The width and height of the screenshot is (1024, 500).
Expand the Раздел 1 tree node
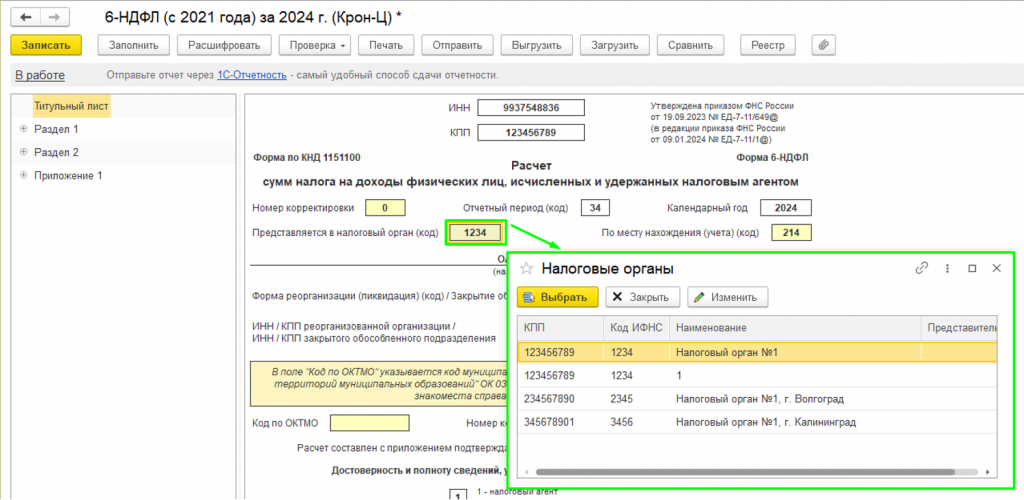click(x=23, y=129)
